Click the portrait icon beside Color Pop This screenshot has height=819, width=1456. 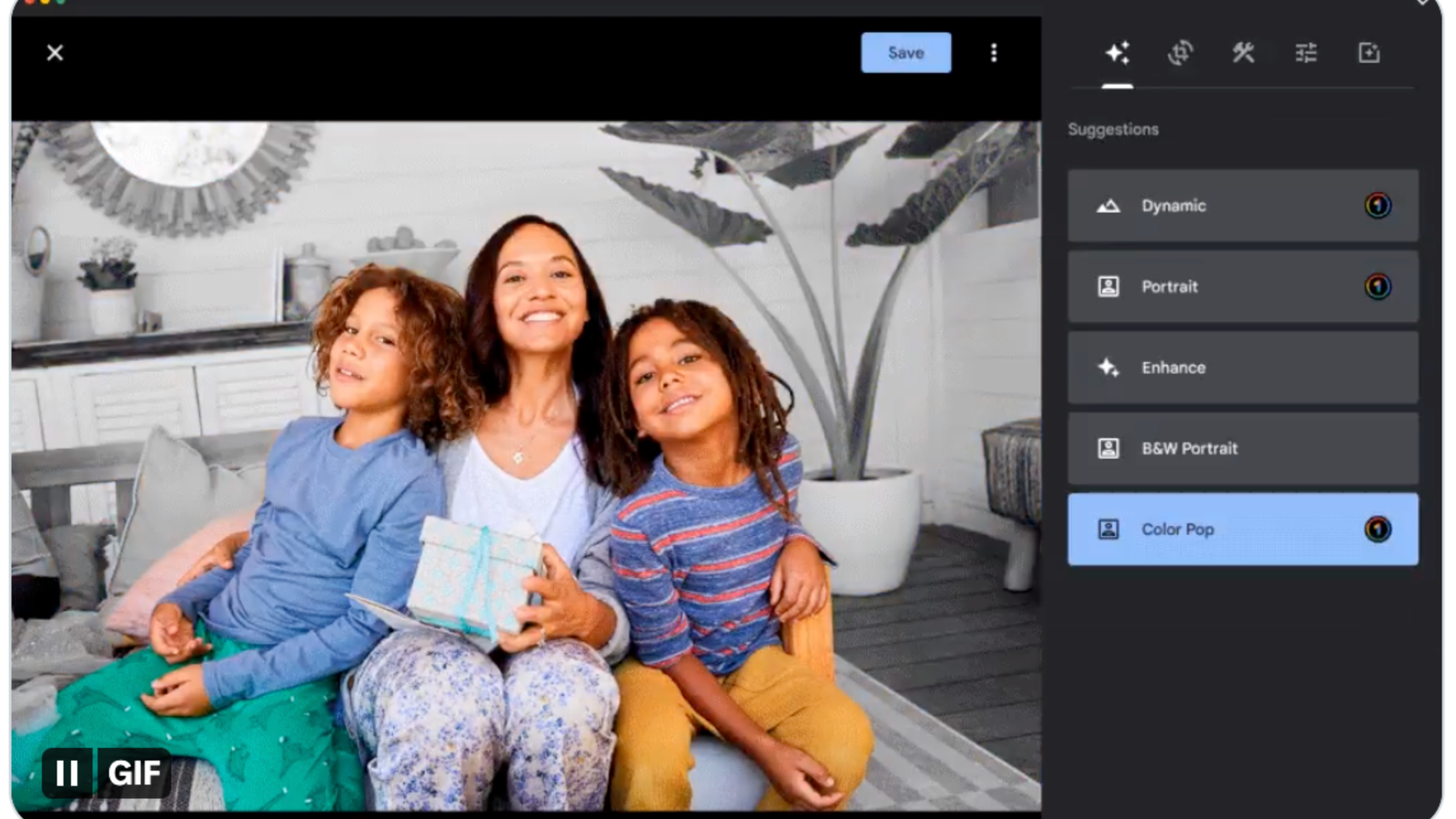coord(1108,530)
